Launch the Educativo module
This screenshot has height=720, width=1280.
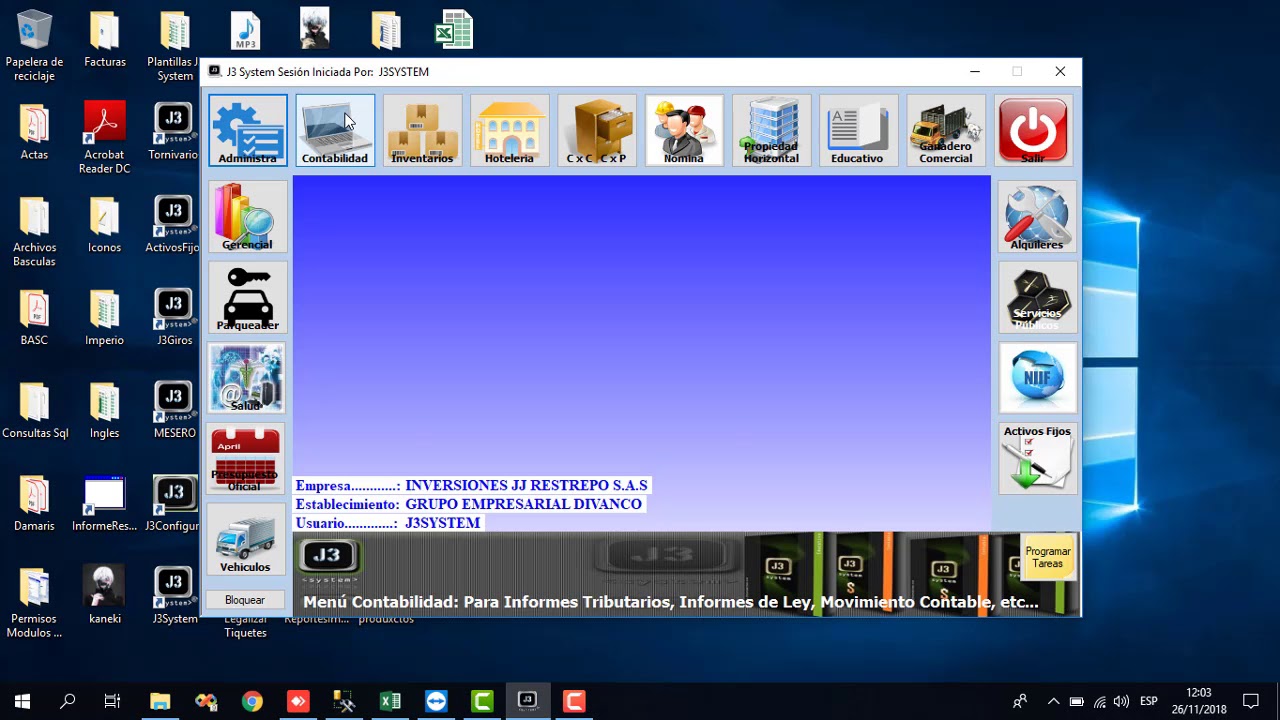point(858,130)
